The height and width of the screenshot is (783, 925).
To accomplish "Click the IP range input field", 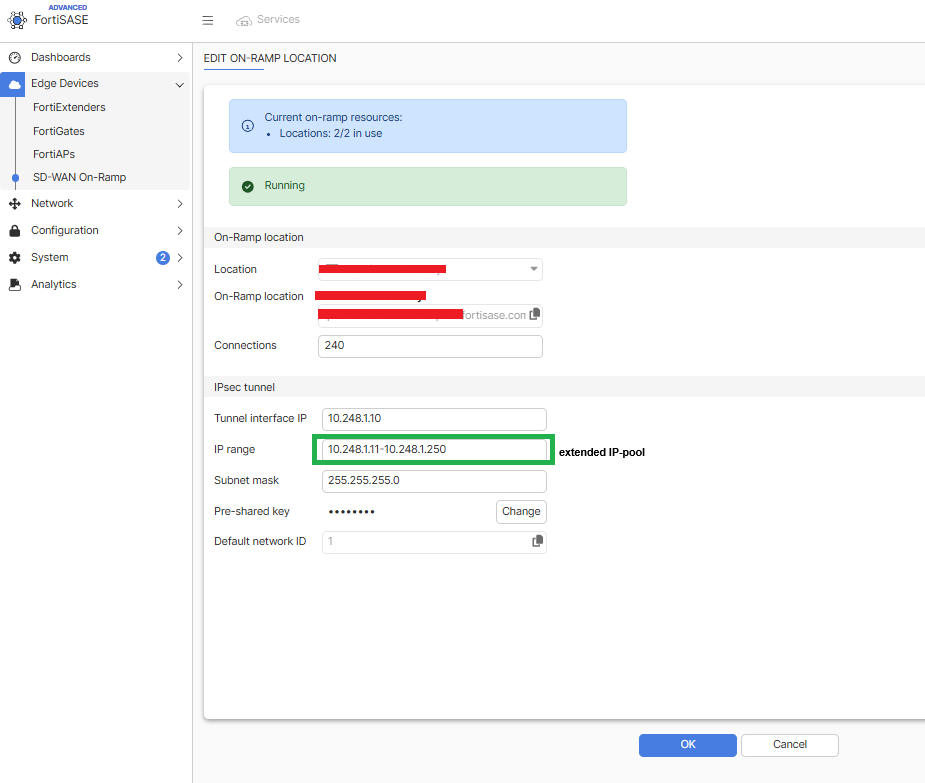I will click(434, 450).
